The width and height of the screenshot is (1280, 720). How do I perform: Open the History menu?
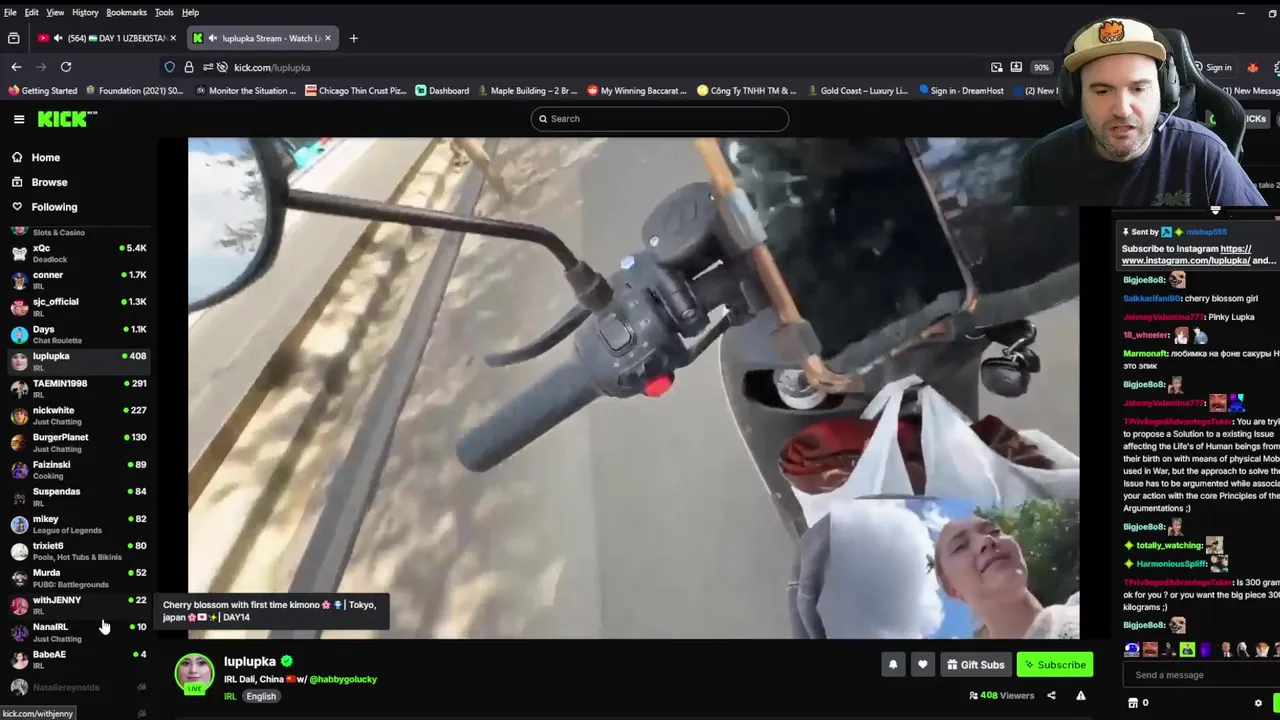point(85,12)
